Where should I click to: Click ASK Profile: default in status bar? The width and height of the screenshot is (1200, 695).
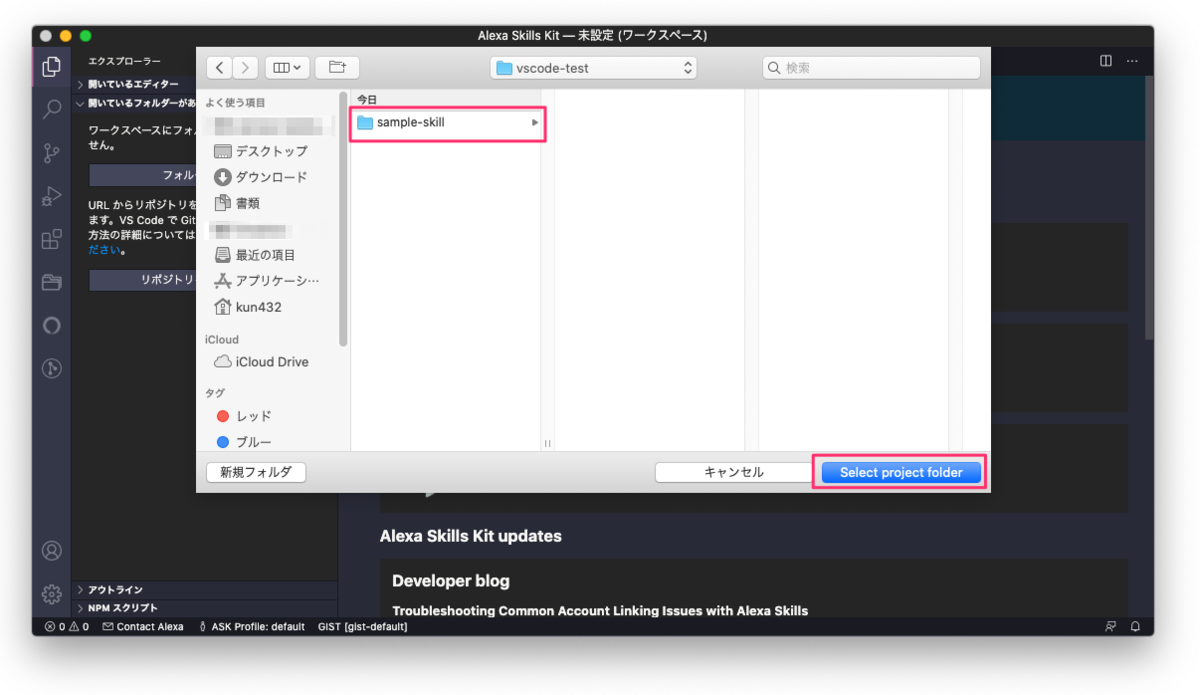pyautogui.click(x=252, y=627)
